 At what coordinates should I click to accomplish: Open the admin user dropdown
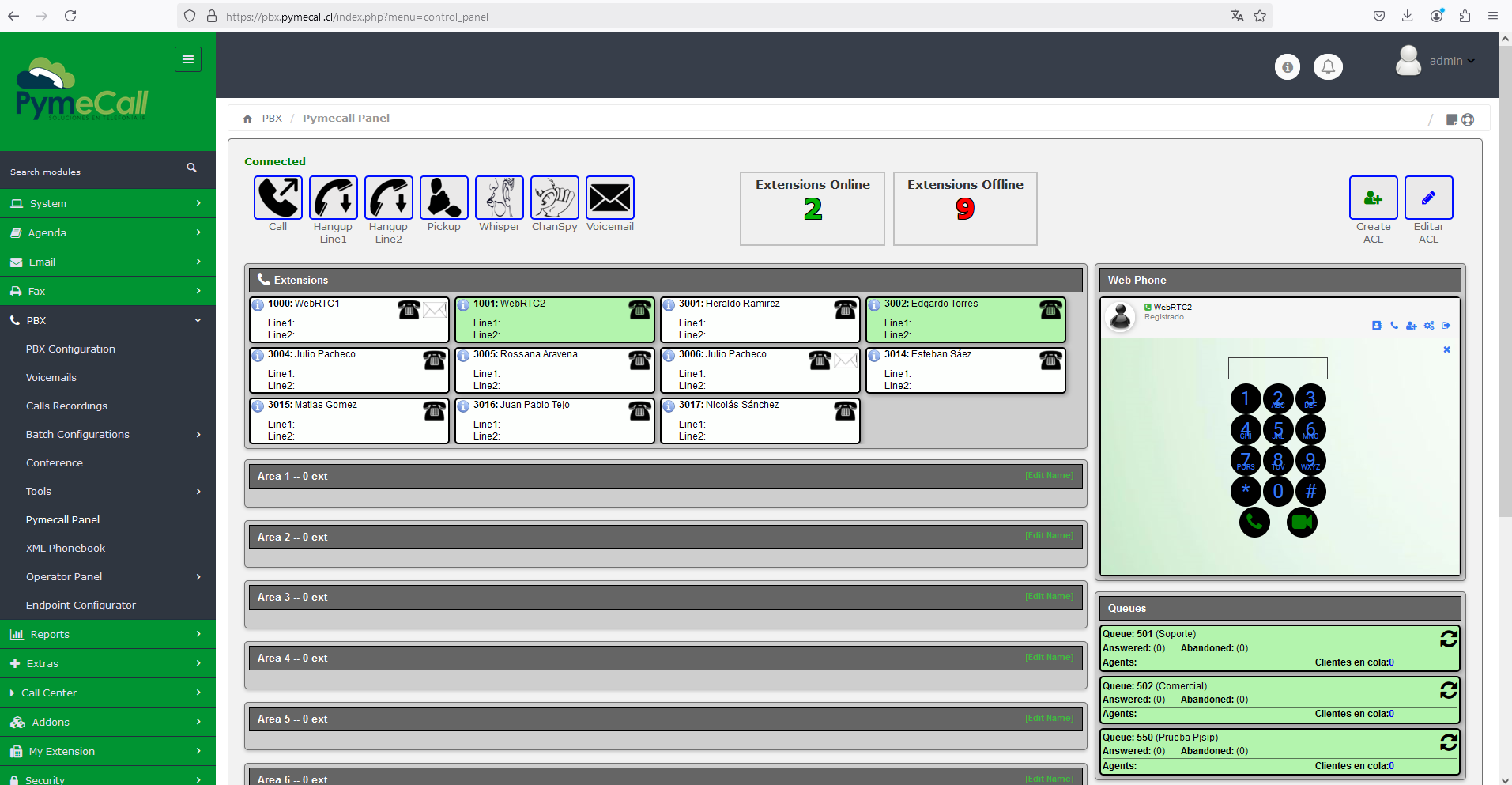[x=1451, y=61]
